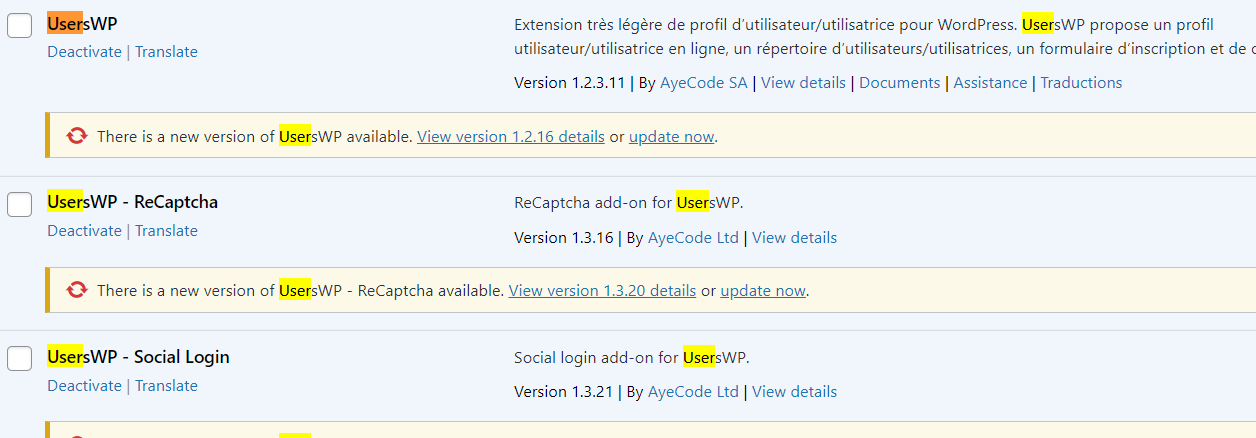Viewport: 1256px width, 438px height.
Task: Deactivate the UsersWP plugin
Action: [84, 52]
